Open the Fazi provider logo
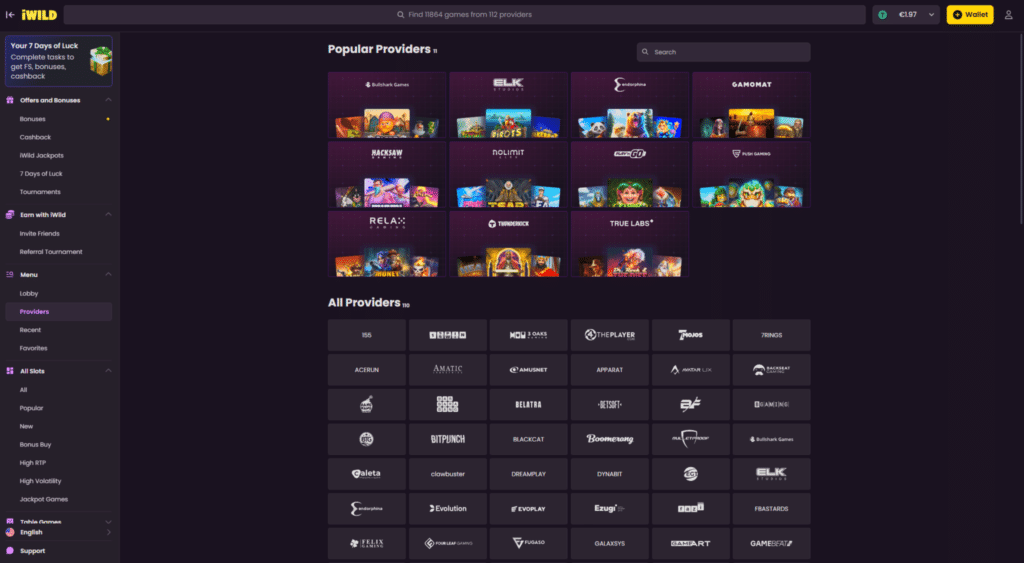 (690, 508)
